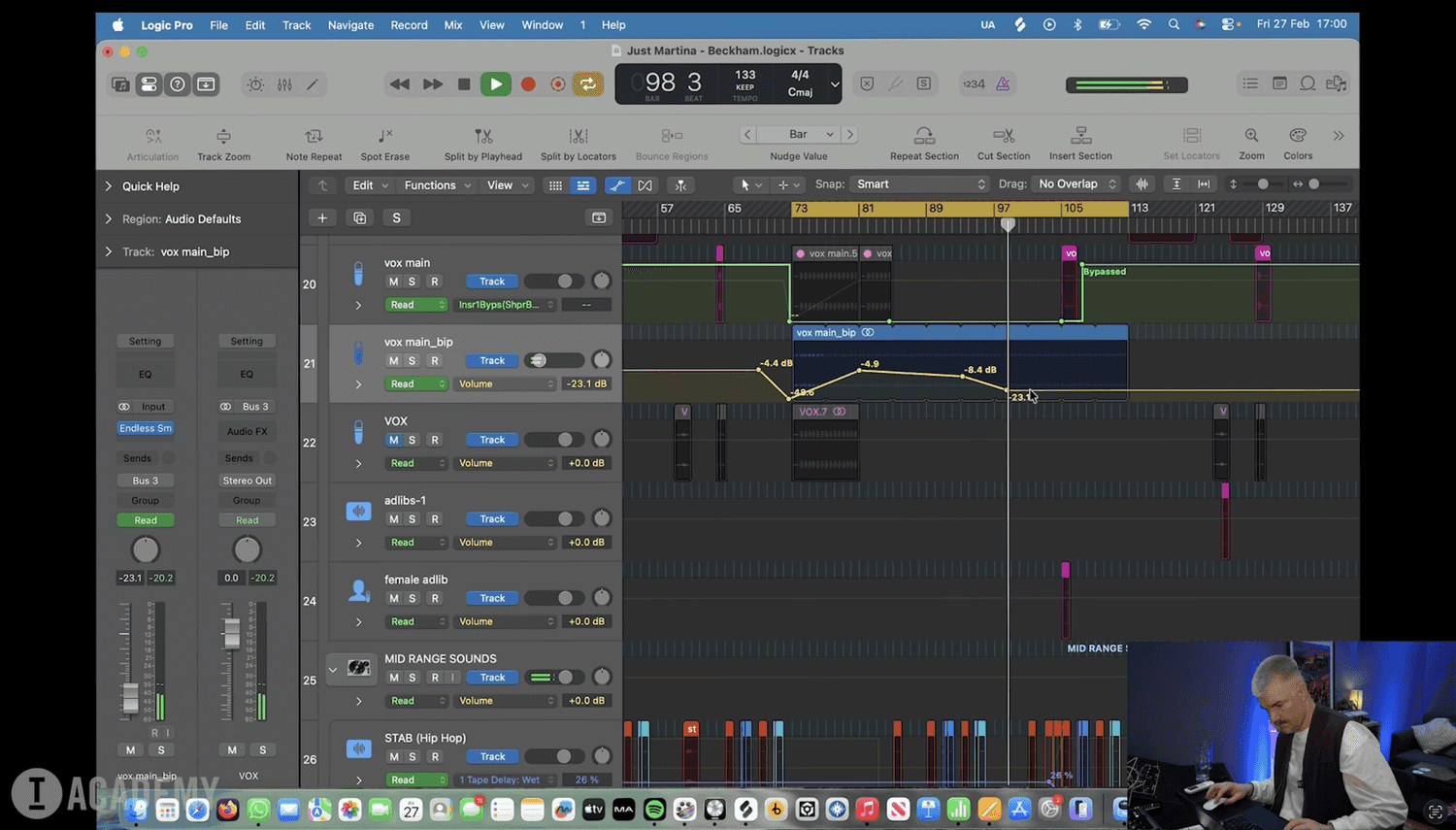Toggle the metronome button
Screen dimensions: 1456x830
tap(1003, 84)
